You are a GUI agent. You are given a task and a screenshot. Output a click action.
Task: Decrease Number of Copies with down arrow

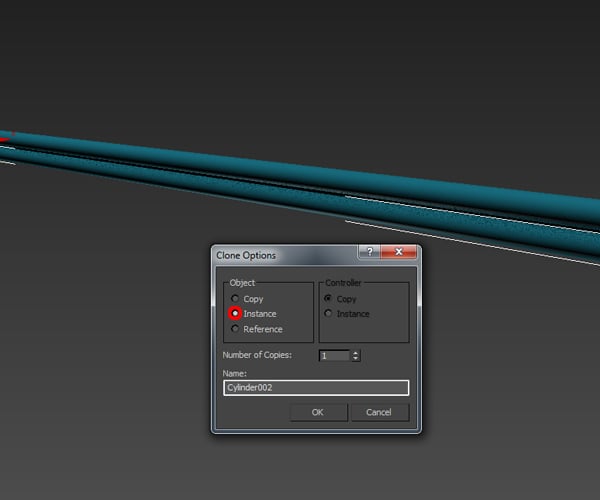355,358
